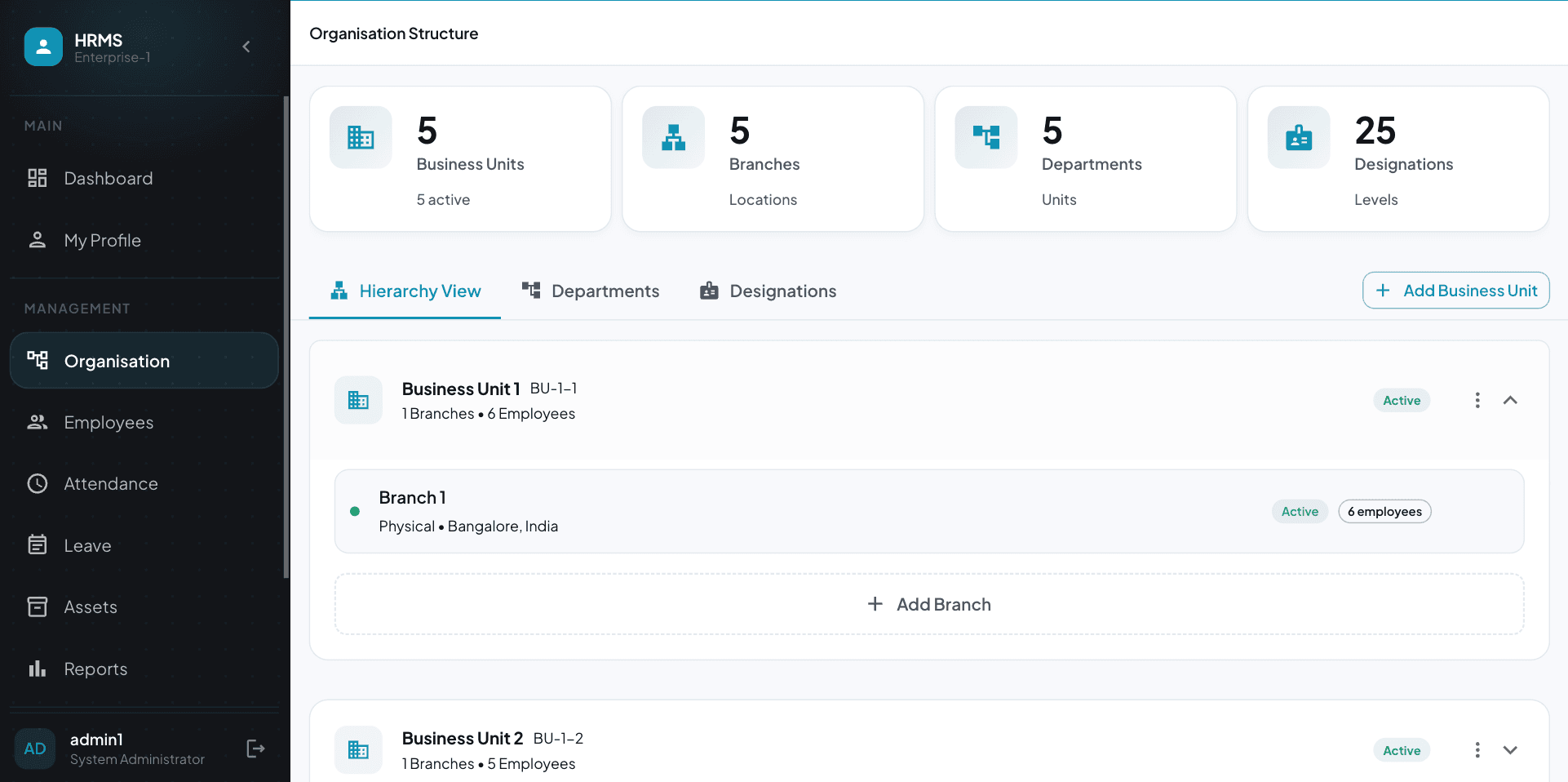Click the Assets box icon
Image resolution: width=1568 pixels, height=782 pixels.
click(38, 606)
